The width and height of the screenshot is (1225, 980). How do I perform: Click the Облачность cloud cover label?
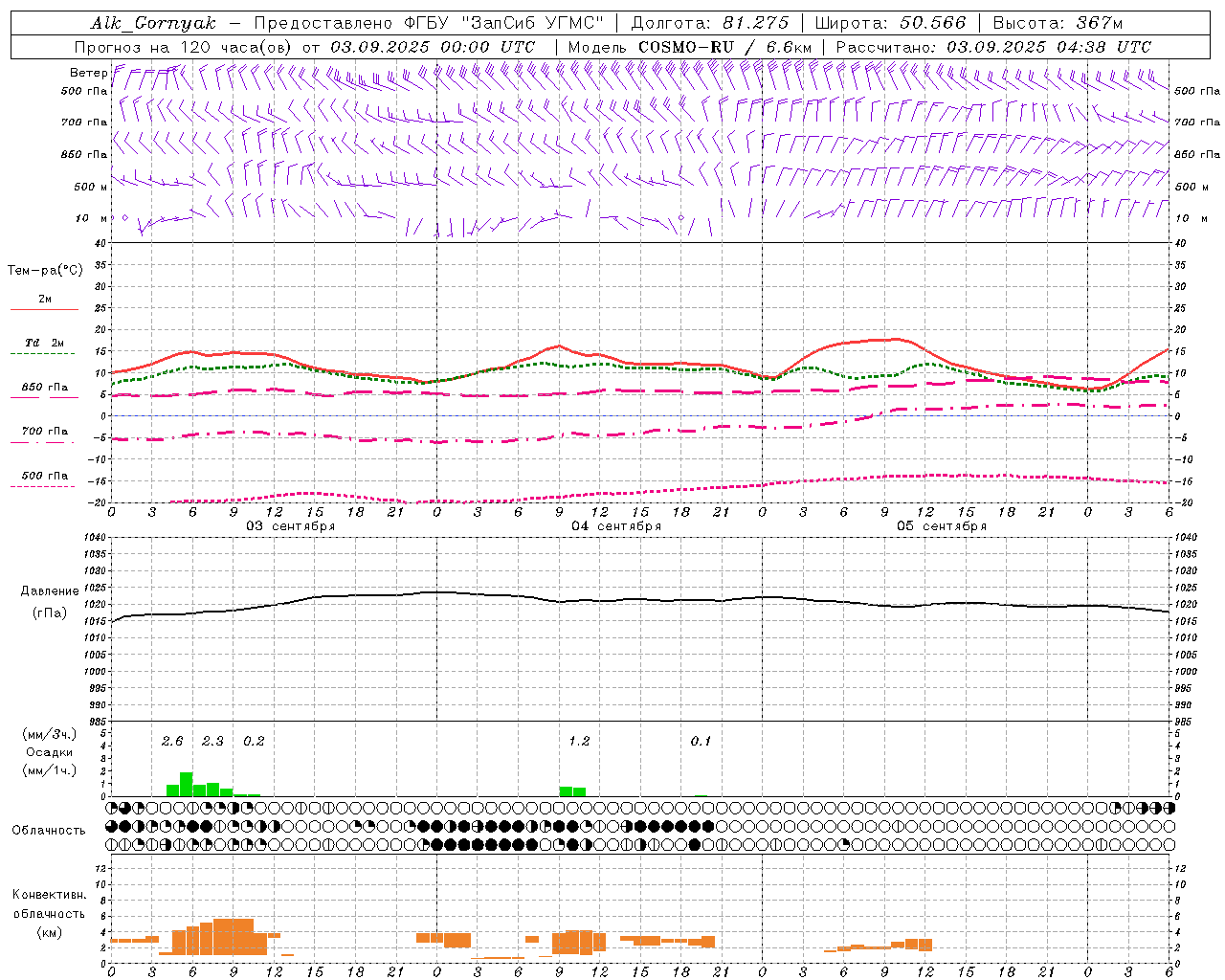point(49,830)
